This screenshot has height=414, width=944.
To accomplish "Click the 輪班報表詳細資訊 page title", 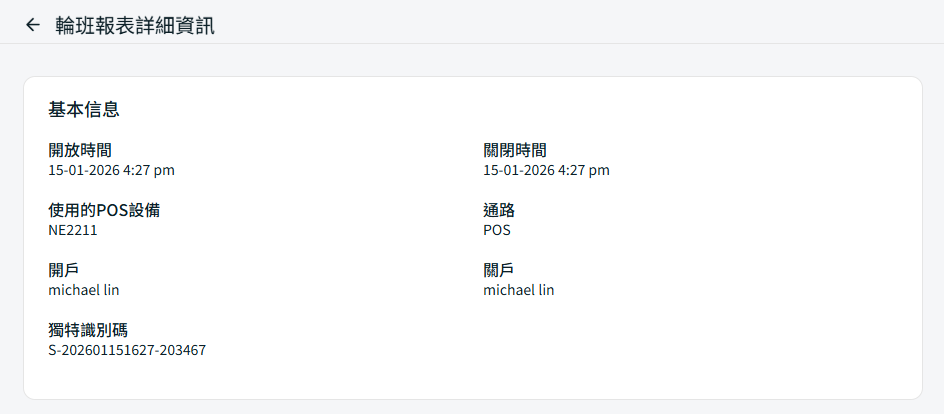I will click(x=135, y=25).
